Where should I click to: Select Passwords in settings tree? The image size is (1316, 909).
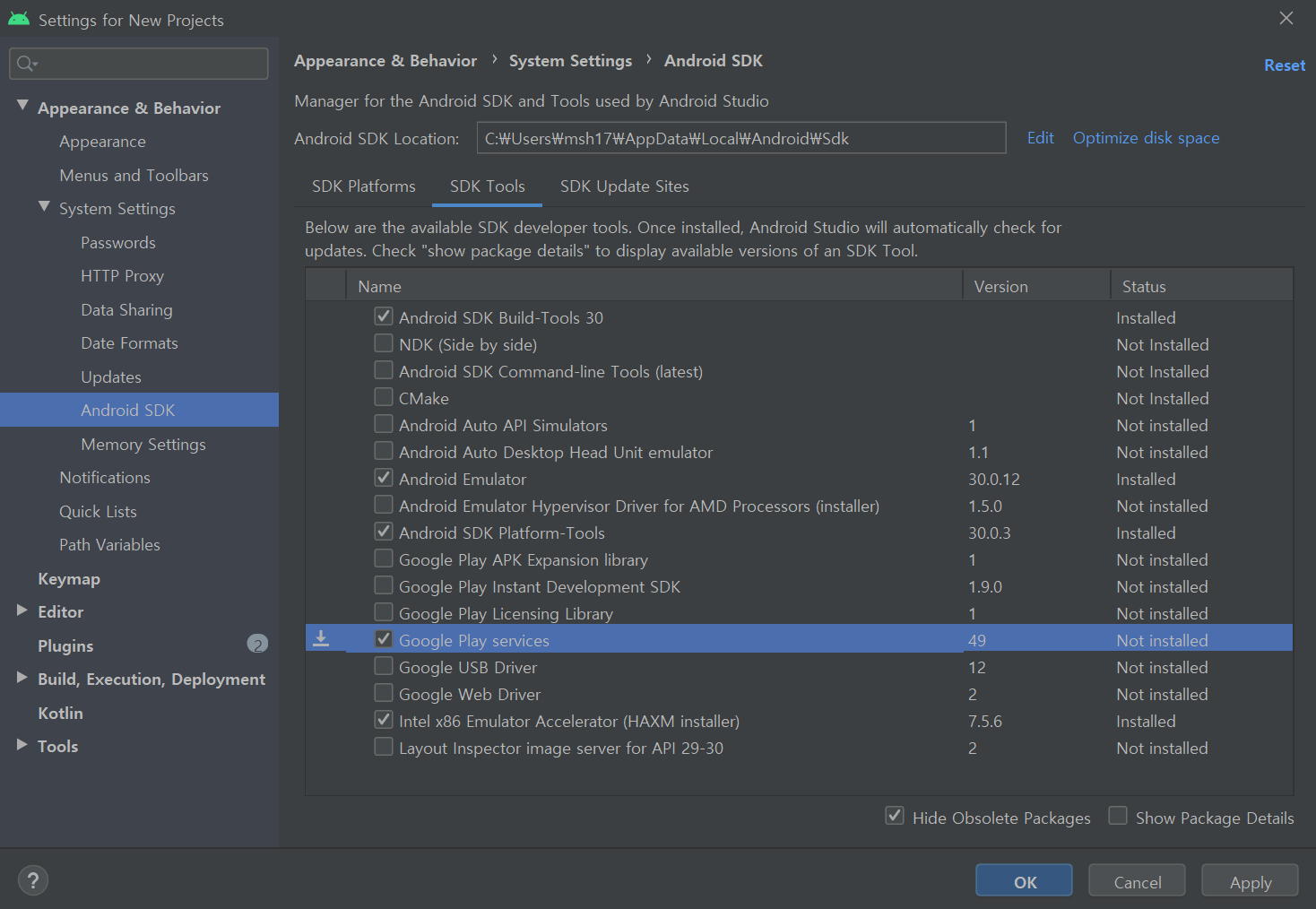pyautogui.click(x=118, y=243)
